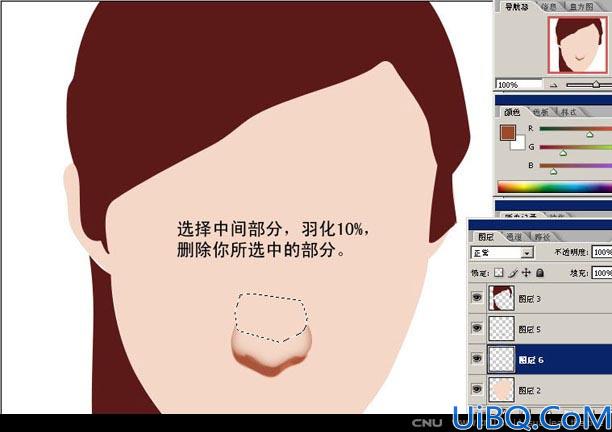This screenshot has height=432, width=612.
Task: Switch to the 通道 tab
Action: point(514,237)
